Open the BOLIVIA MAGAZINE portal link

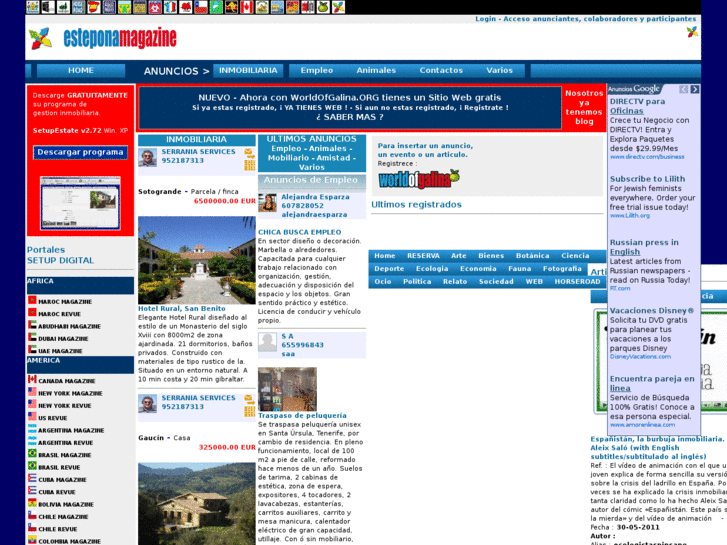point(66,505)
